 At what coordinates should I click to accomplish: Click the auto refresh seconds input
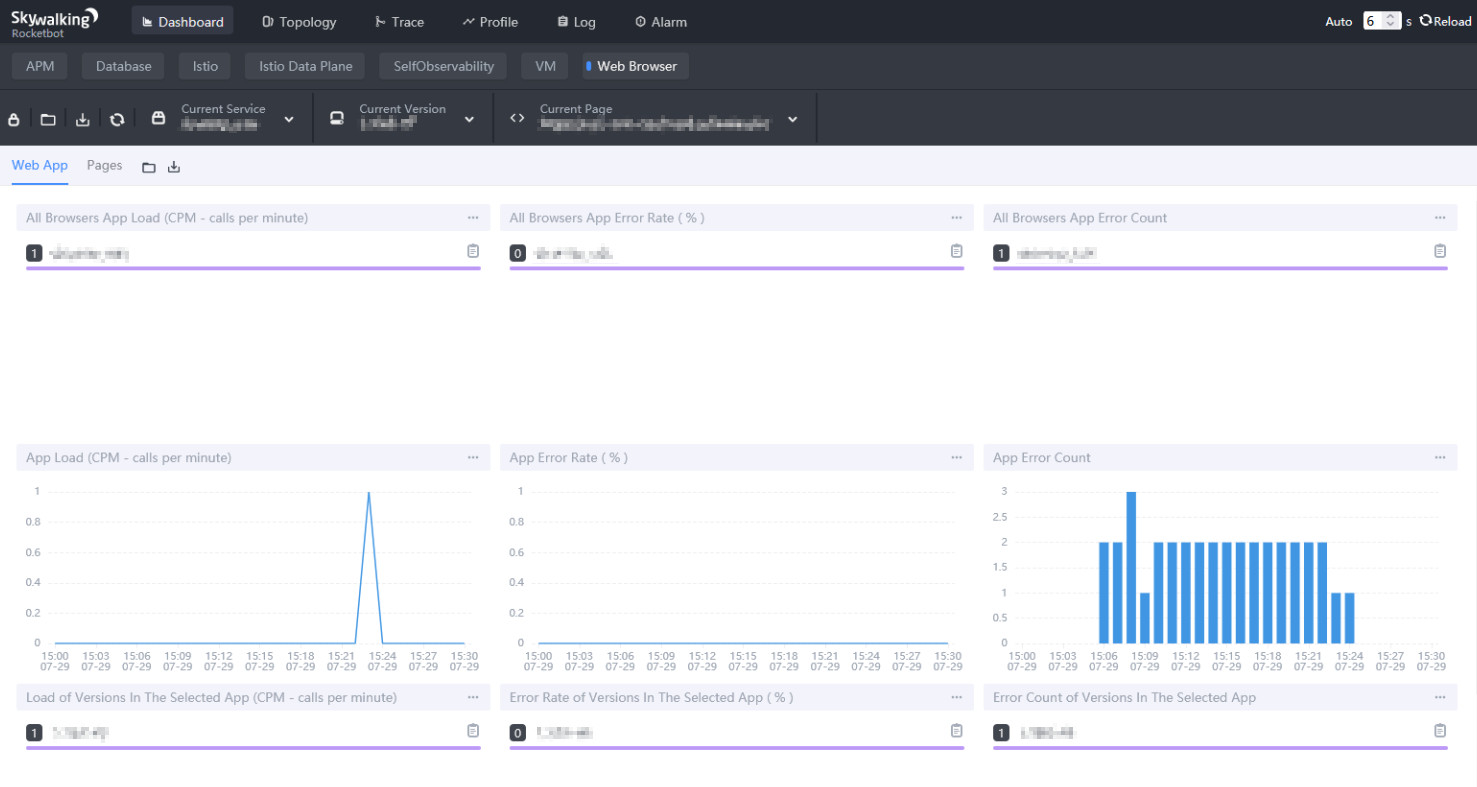click(1381, 21)
